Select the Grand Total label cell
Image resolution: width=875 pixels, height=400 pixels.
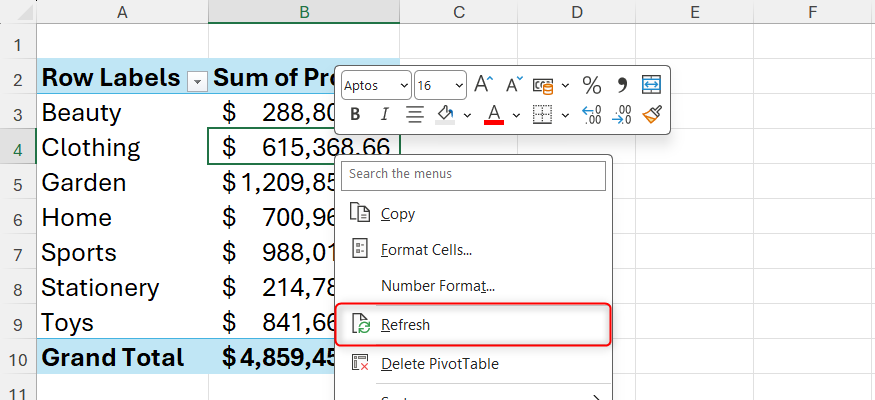(122, 358)
